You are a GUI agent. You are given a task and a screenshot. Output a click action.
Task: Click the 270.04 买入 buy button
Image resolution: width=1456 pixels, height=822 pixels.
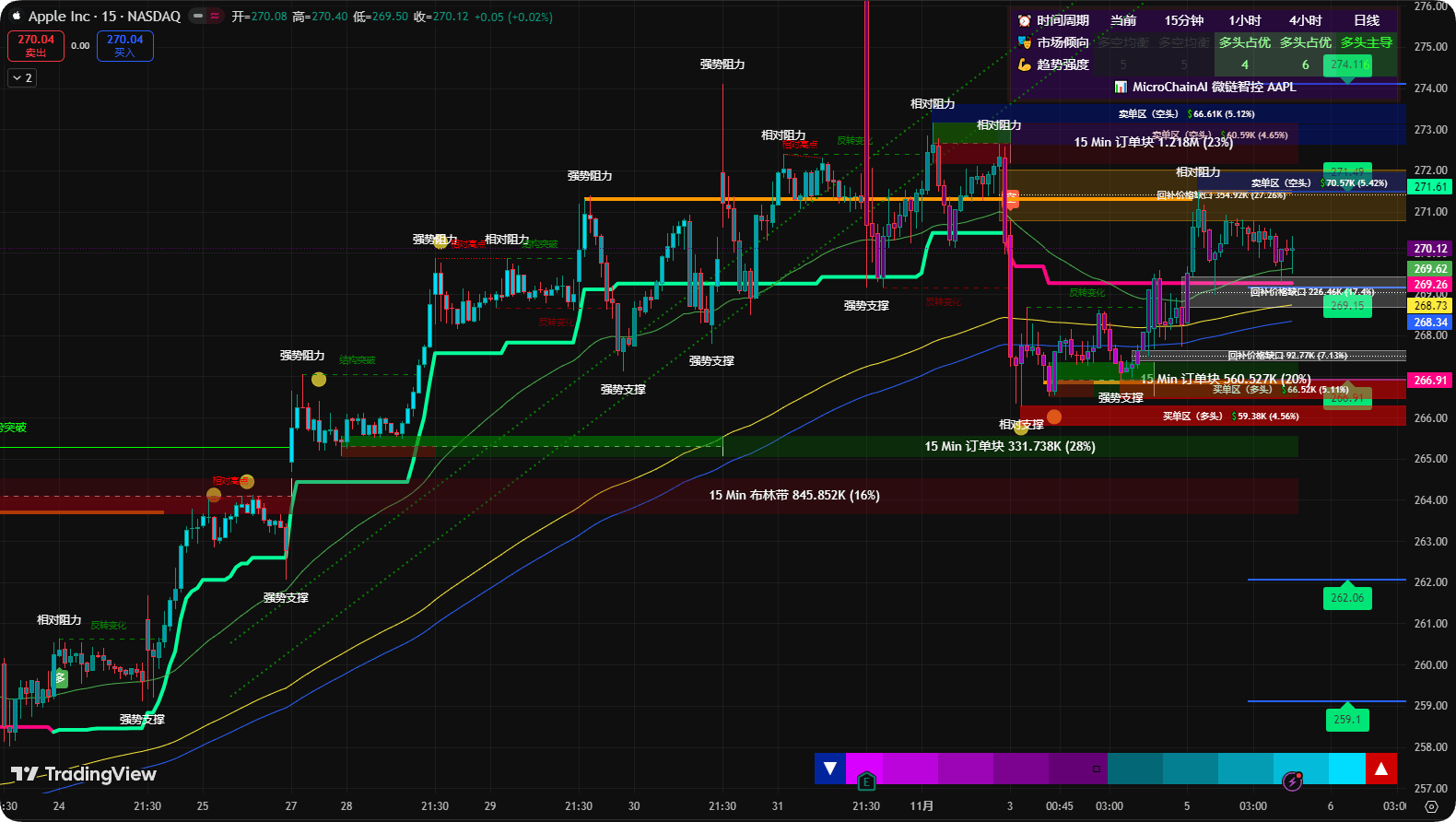click(x=124, y=45)
